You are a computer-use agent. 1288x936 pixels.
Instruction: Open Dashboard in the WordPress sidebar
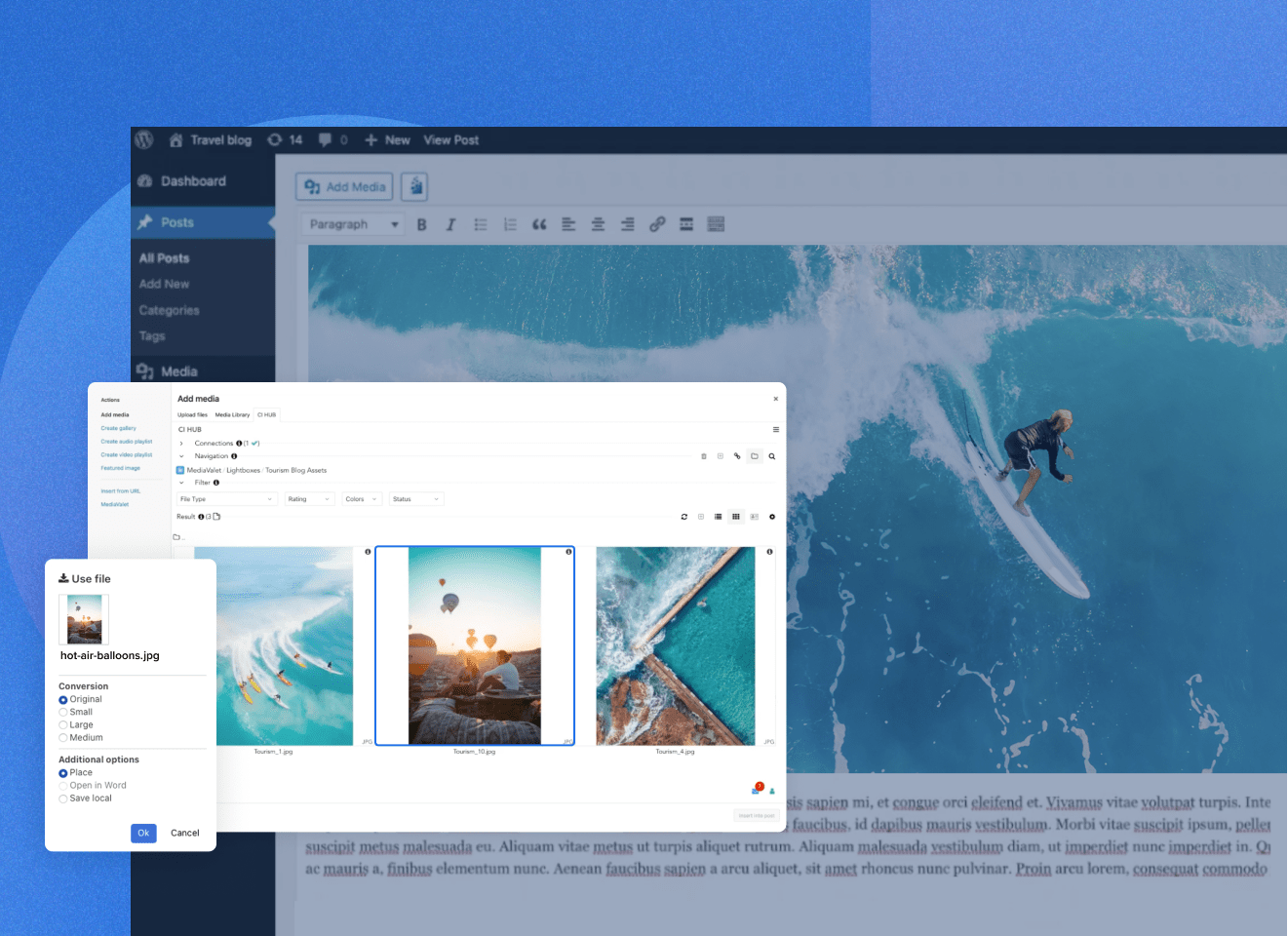click(182, 181)
